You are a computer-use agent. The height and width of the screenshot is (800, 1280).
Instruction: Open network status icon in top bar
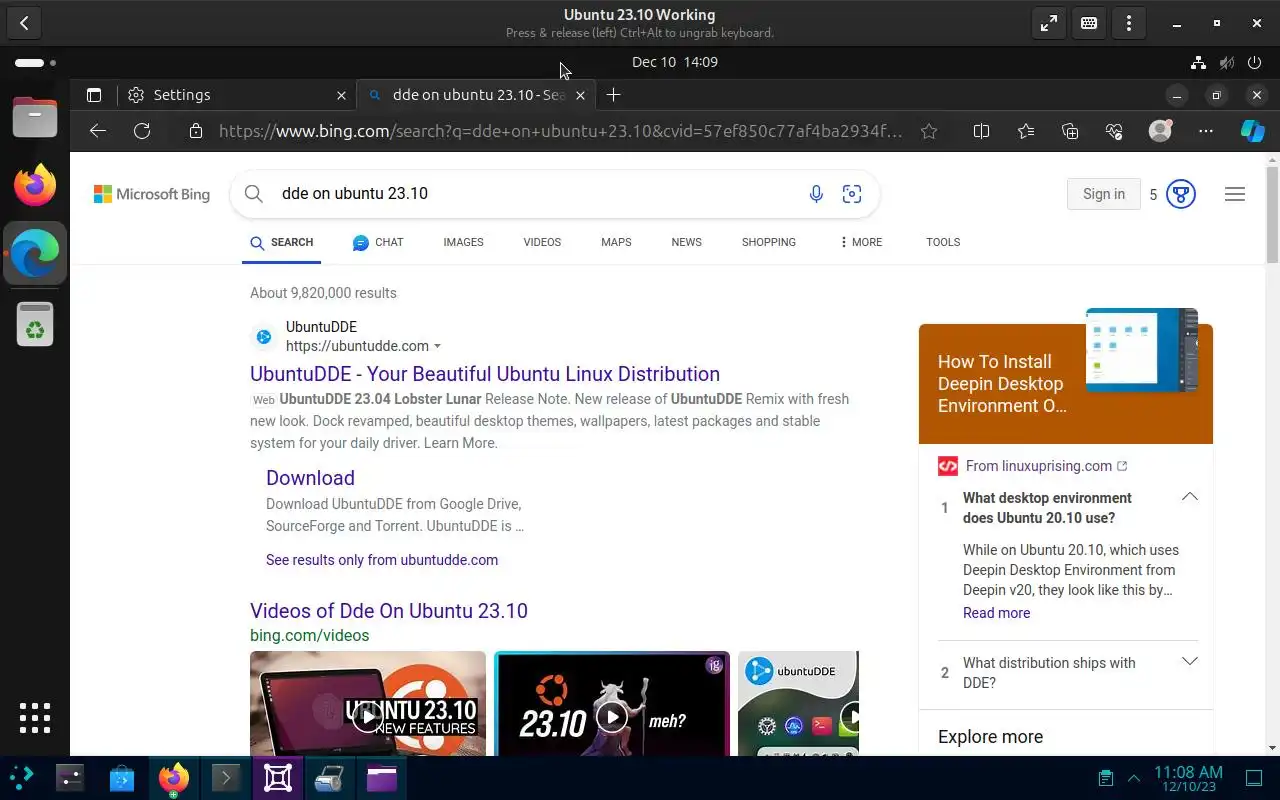[1198, 62]
